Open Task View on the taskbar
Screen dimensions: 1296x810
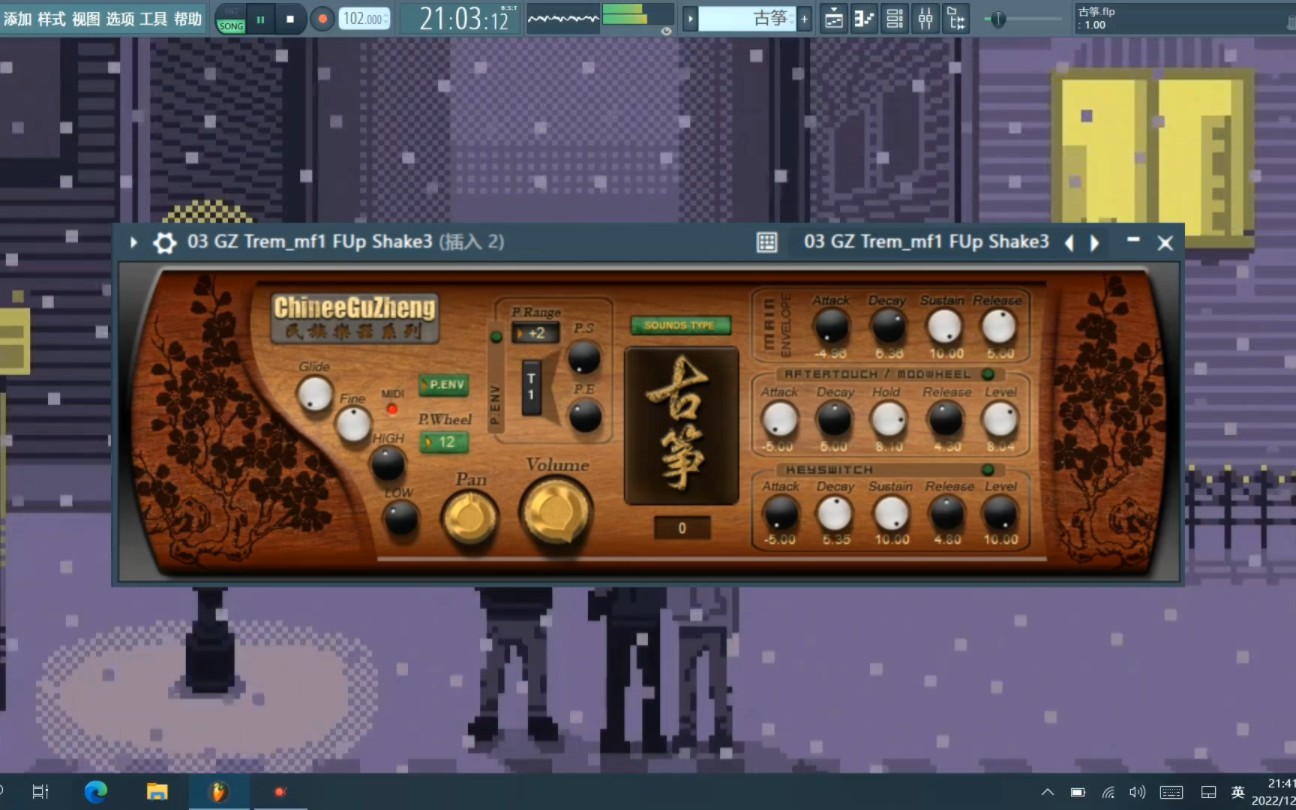click(40, 792)
